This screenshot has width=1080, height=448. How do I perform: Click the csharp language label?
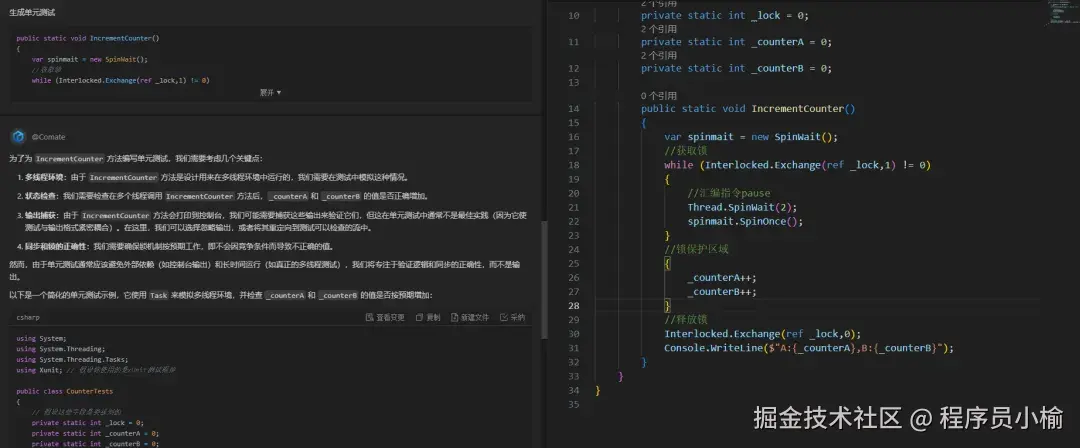click(x=28, y=318)
